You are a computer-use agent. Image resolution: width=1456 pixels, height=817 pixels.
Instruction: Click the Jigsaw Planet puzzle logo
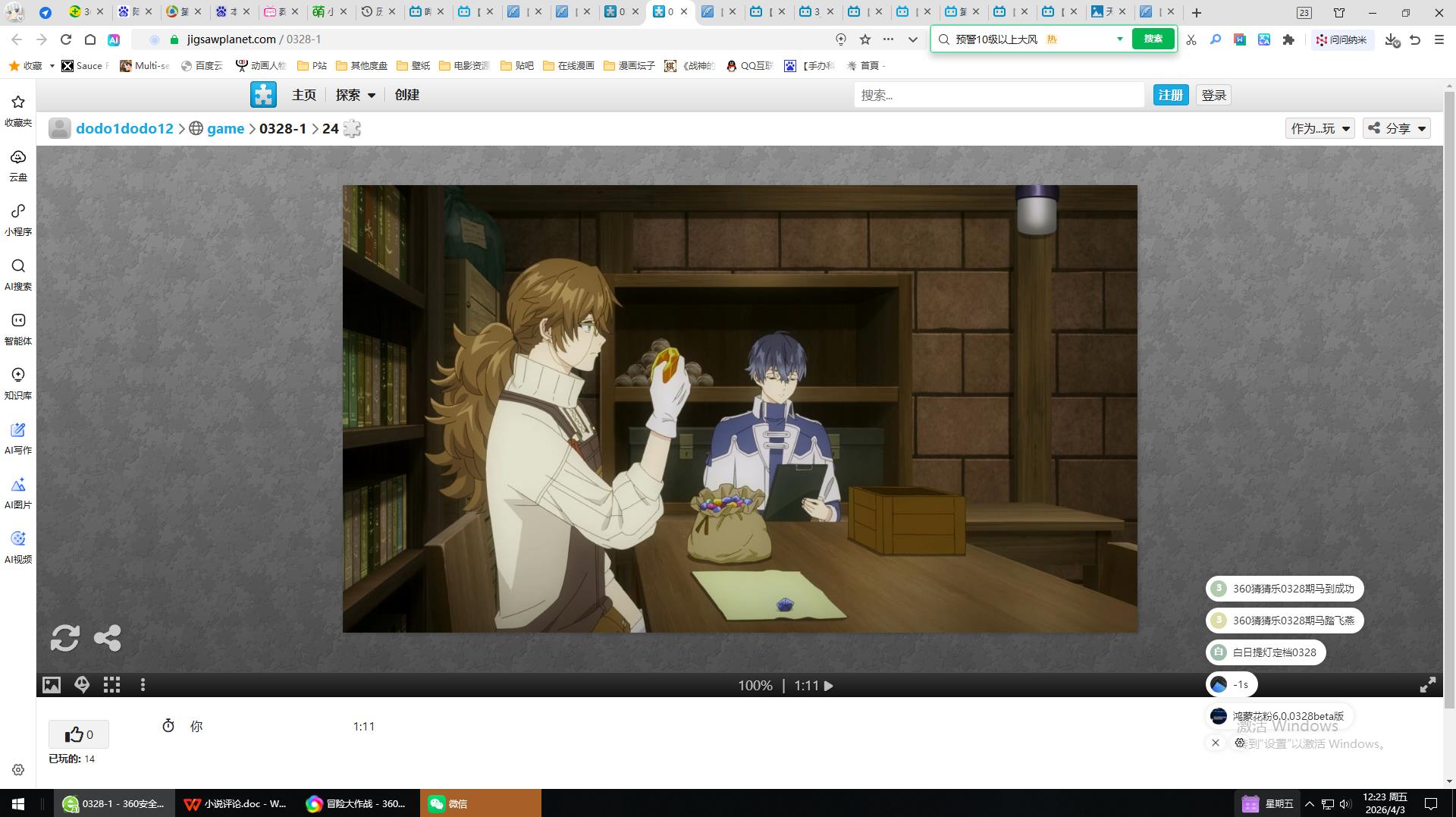pyautogui.click(x=263, y=95)
